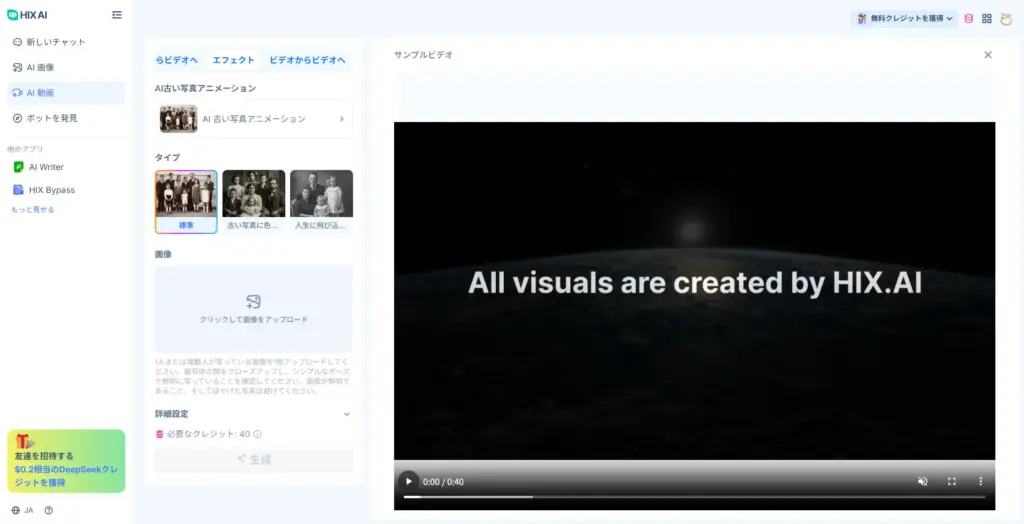Open 無料クレジットを獲得 dropdown
This screenshot has width=1024, height=524.
click(904, 18)
